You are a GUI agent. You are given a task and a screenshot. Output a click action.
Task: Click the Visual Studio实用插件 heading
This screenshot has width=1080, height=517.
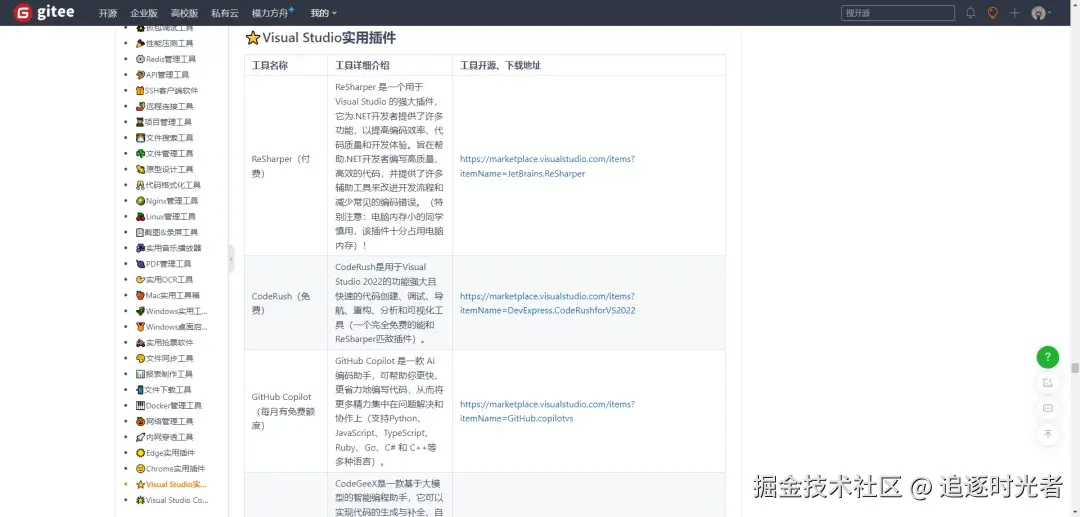click(321, 38)
